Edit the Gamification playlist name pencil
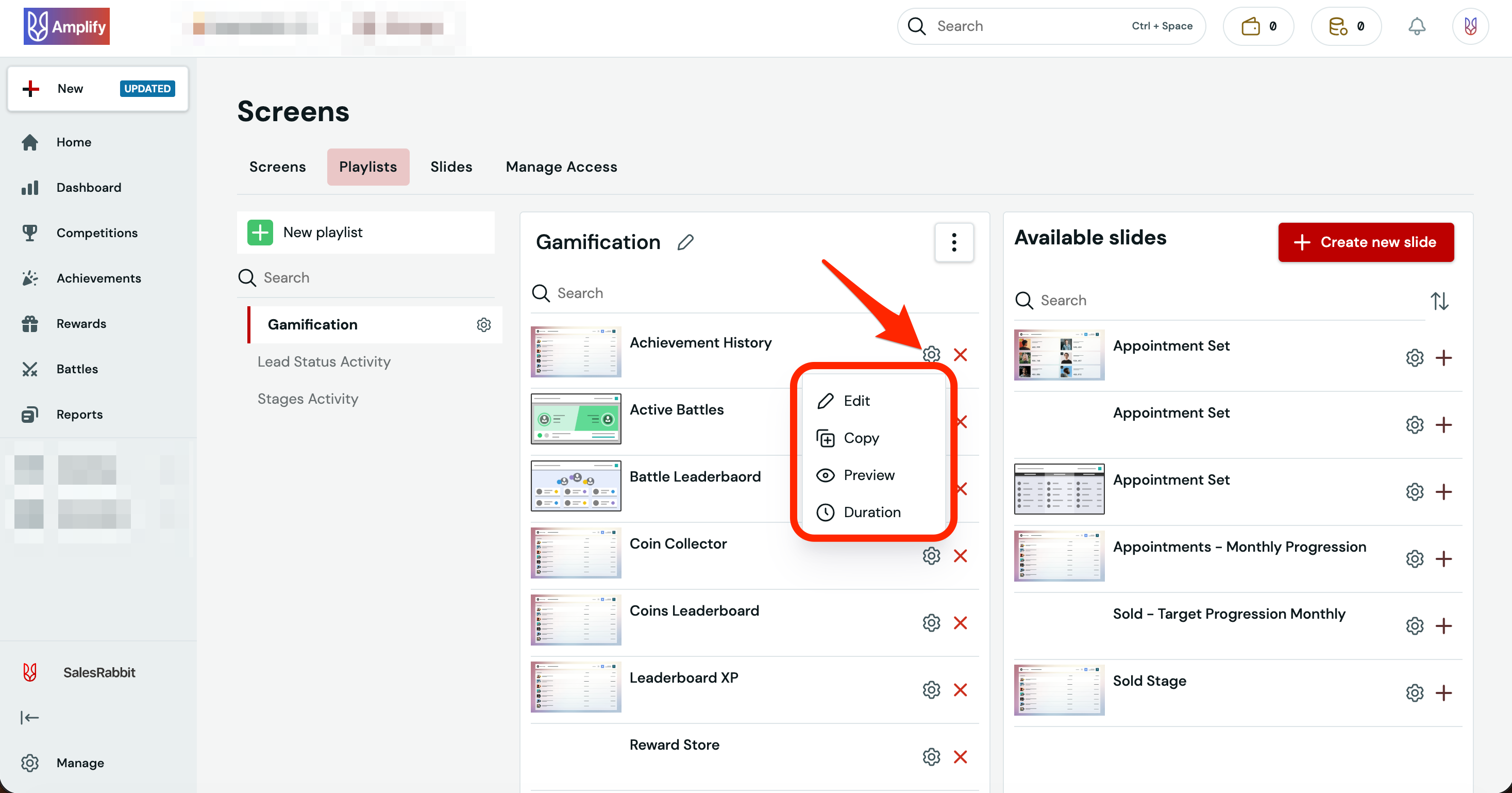This screenshot has height=793, width=1512. 685,242
